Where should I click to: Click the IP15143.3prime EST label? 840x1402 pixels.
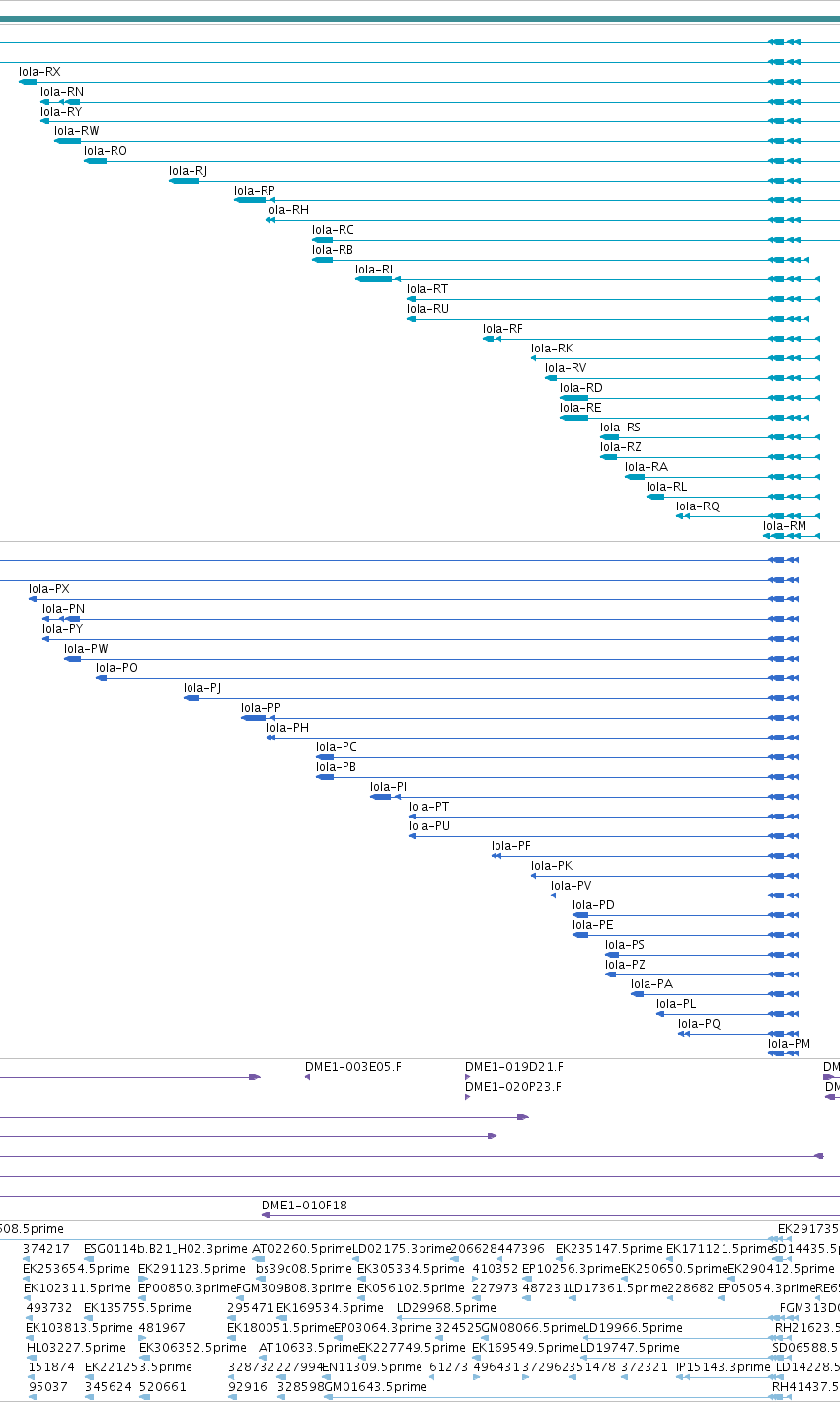click(x=724, y=1367)
